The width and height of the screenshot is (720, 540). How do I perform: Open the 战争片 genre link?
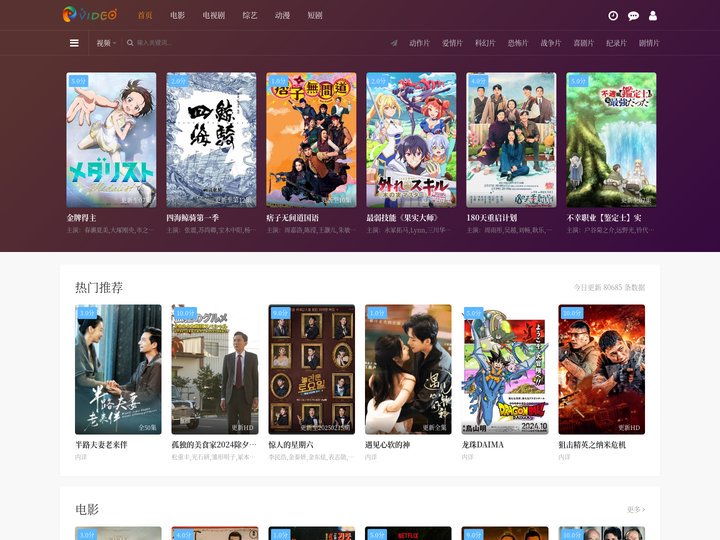click(x=551, y=43)
